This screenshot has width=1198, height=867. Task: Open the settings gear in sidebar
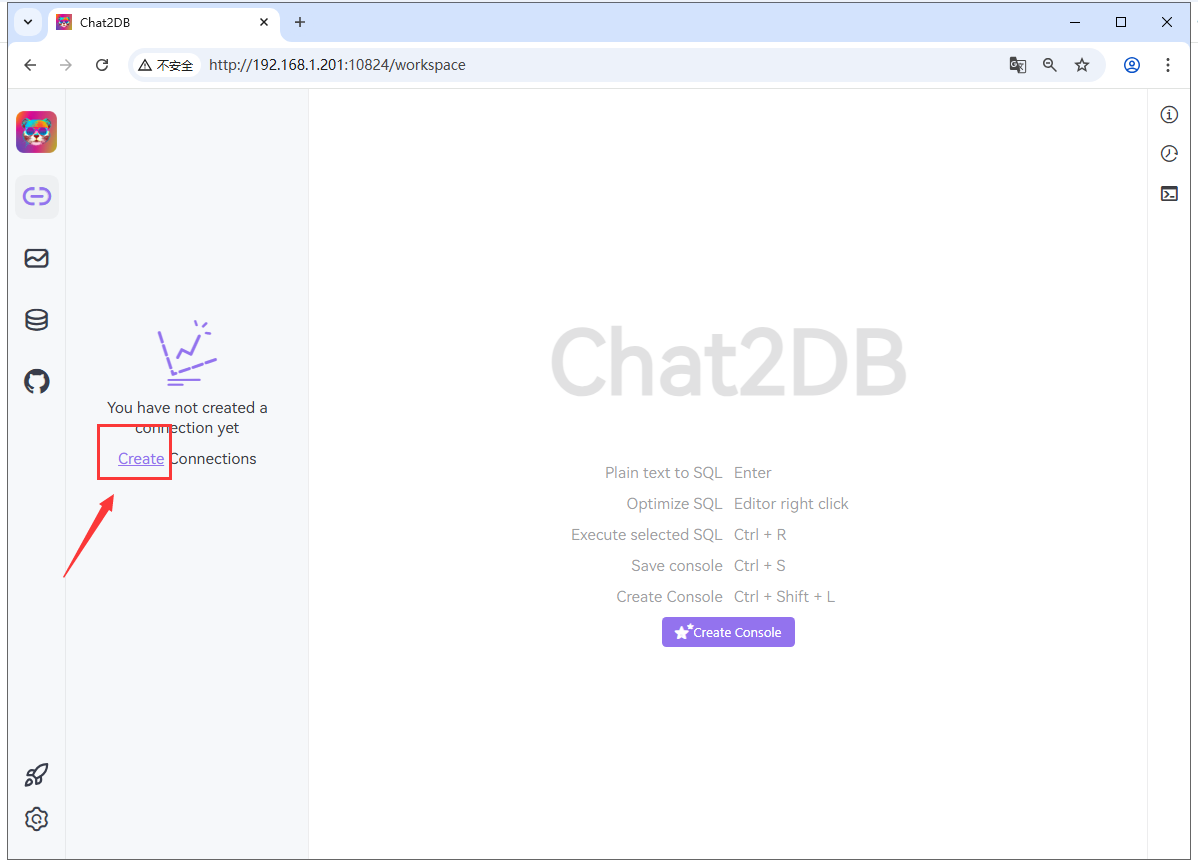click(37, 820)
